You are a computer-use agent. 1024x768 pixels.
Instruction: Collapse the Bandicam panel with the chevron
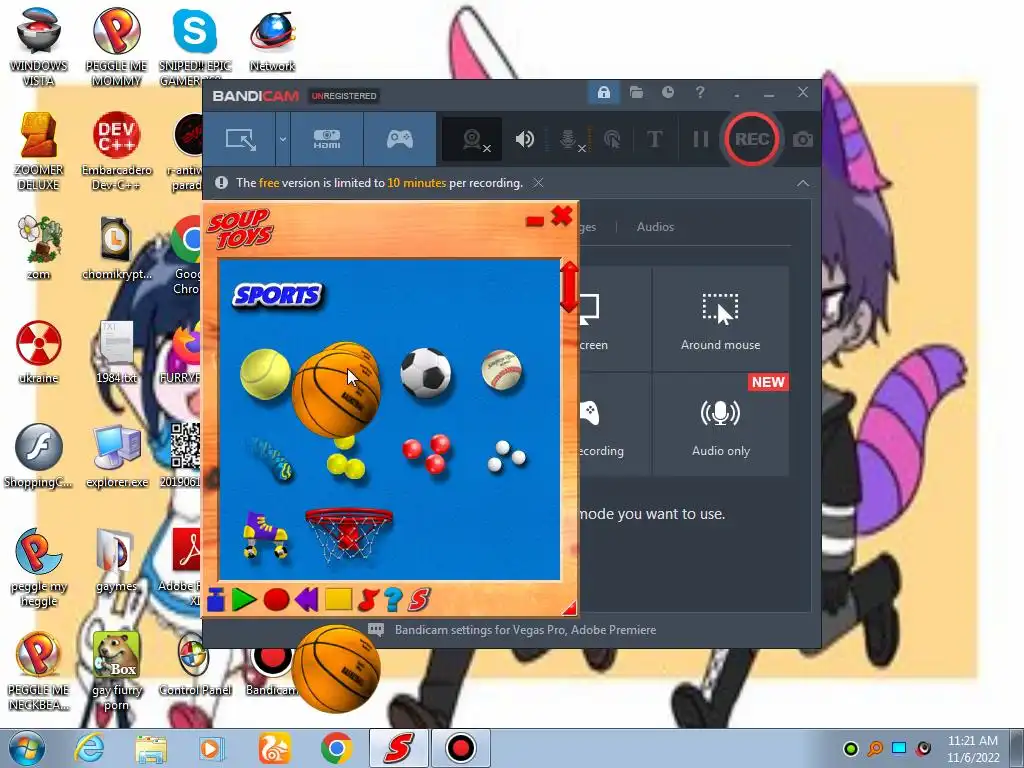pos(803,184)
